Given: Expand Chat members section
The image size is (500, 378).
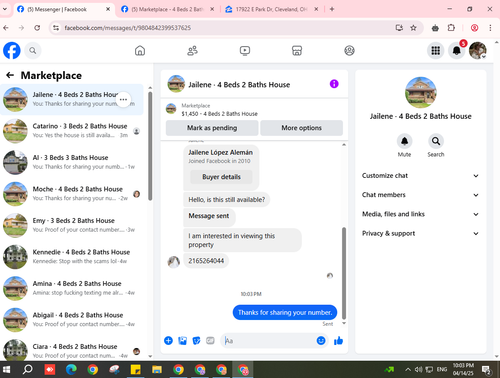Looking at the screenshot, I should coord(420,195).
